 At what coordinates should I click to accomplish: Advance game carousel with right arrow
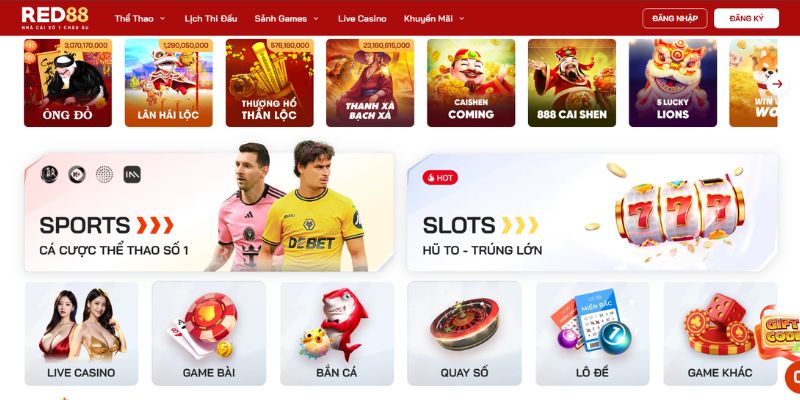pyautogui.click(x=777, y=84)
